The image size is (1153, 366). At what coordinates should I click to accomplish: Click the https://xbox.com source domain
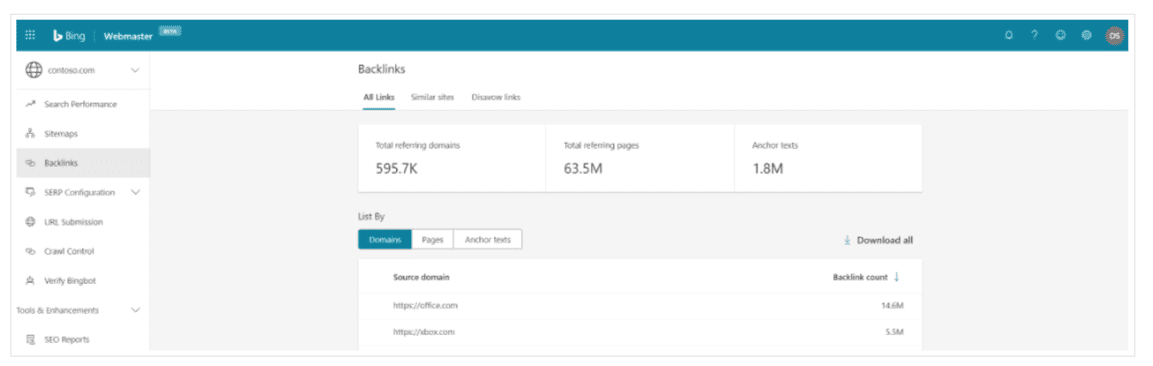pyautogui.click(x=424, y=332)
